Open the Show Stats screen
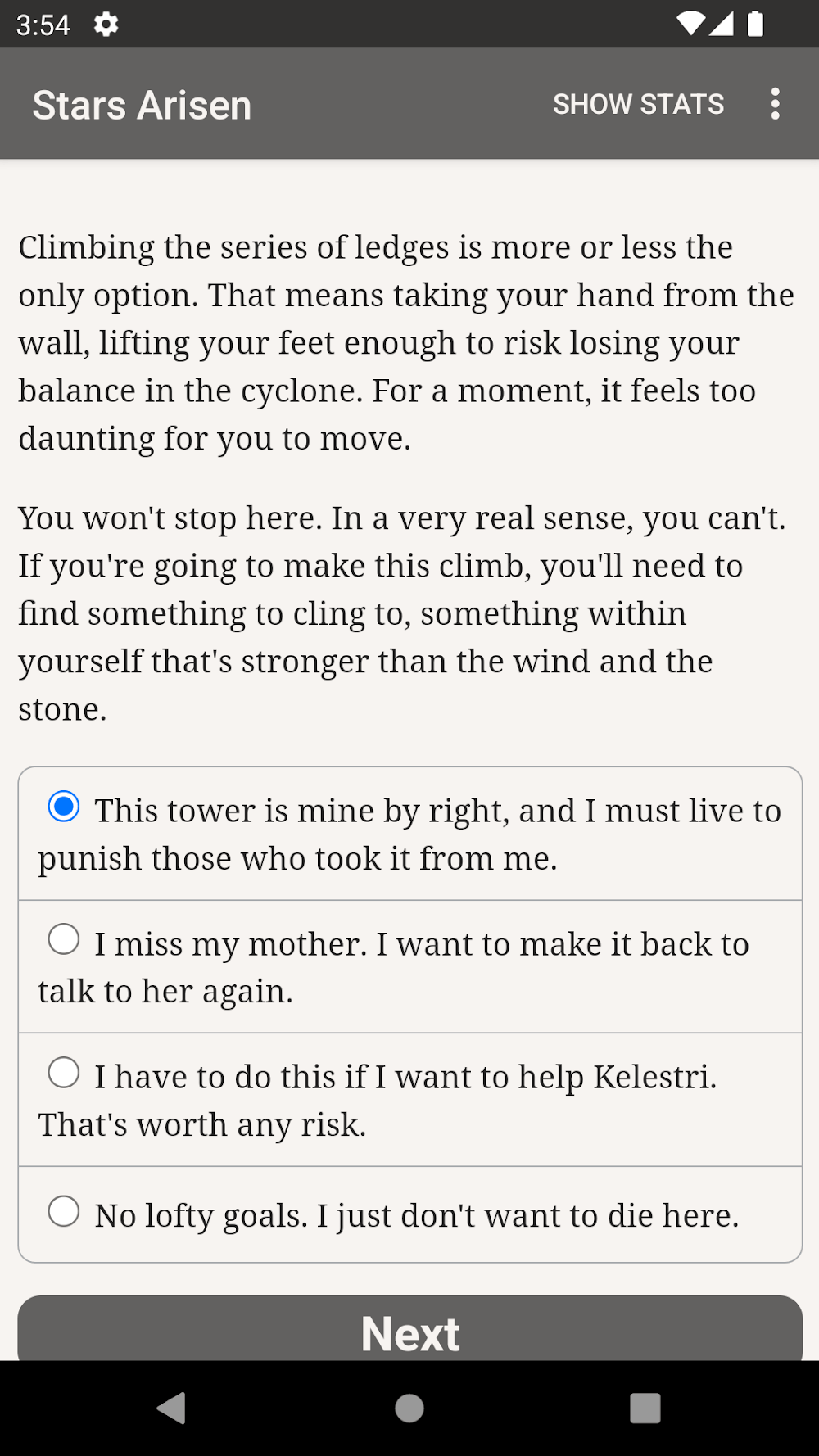The width and height of the screenshot is (819, 1456). point(638,104)
